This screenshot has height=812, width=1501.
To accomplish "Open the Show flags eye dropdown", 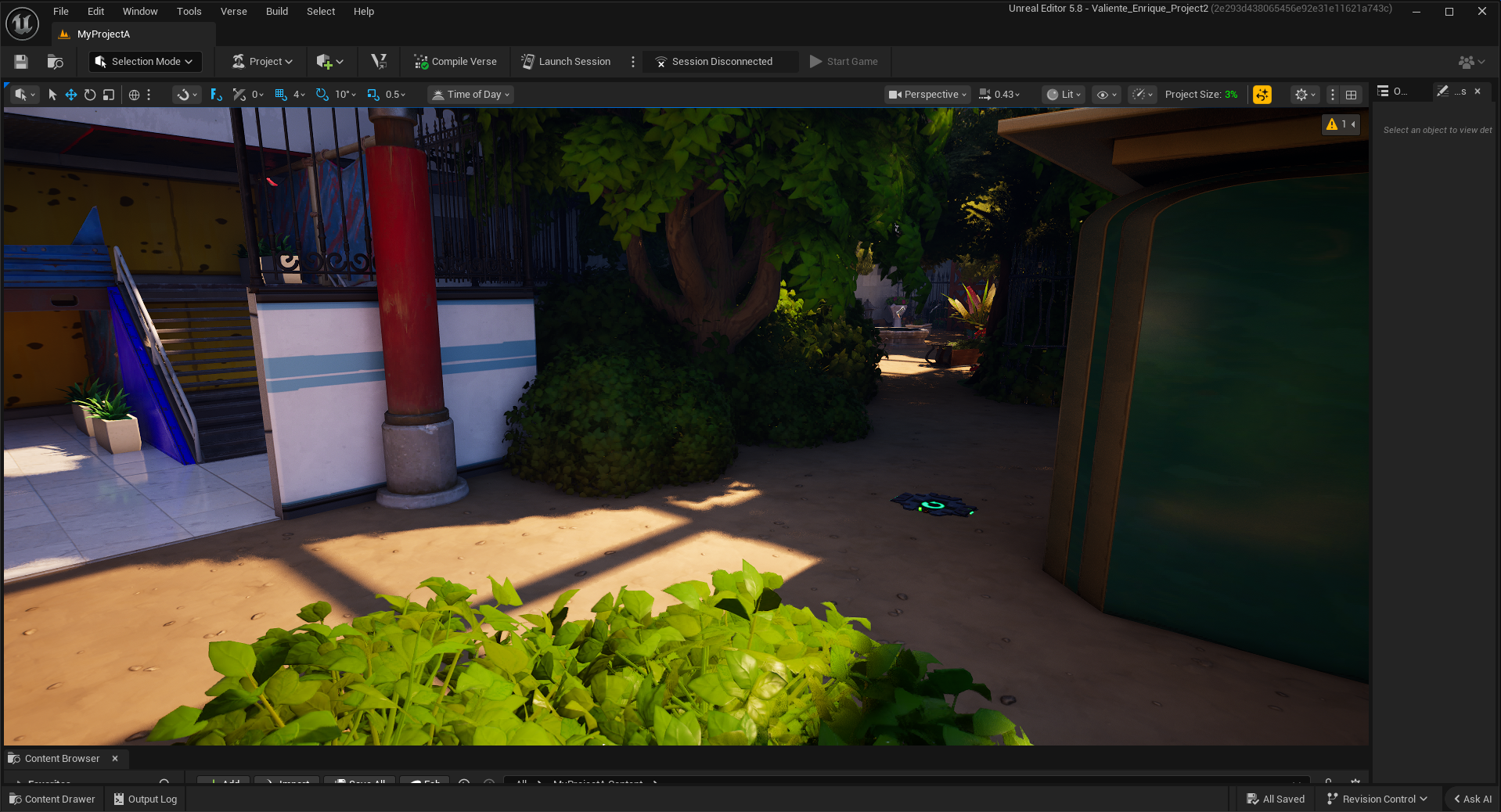I will (x=1107, y=95).
